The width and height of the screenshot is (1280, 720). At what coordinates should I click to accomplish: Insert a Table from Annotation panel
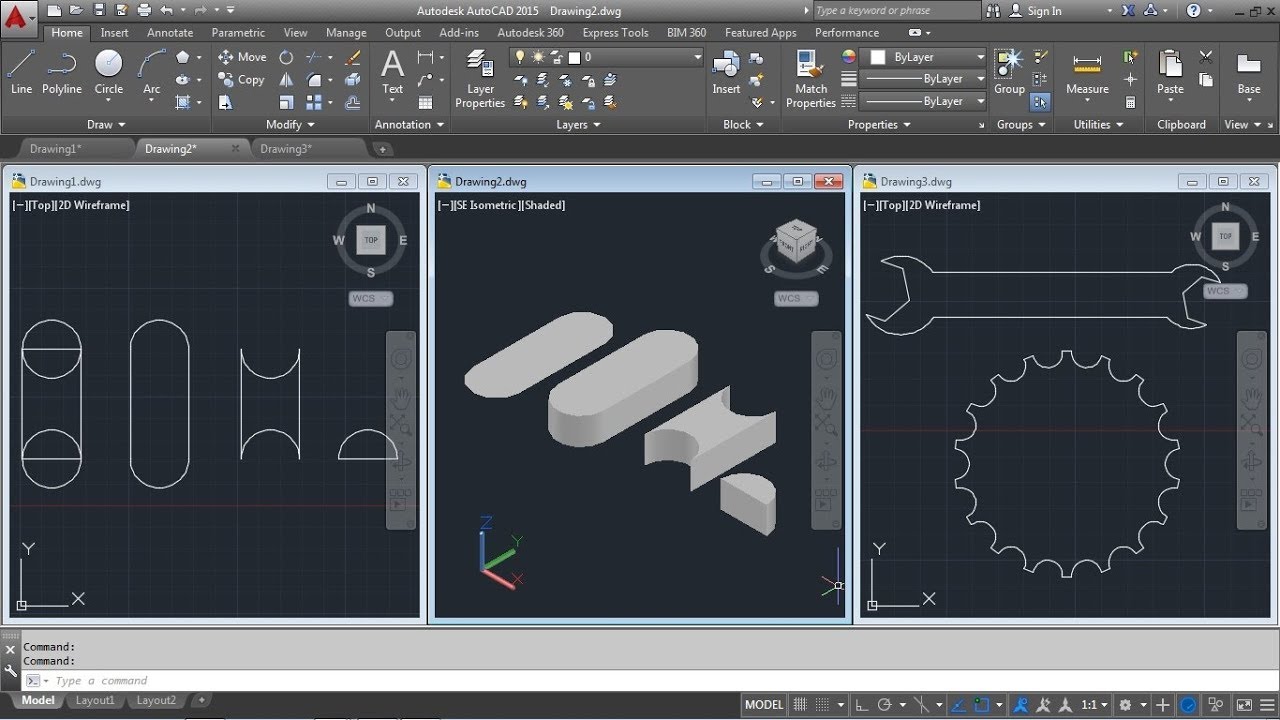pos(425,102)
